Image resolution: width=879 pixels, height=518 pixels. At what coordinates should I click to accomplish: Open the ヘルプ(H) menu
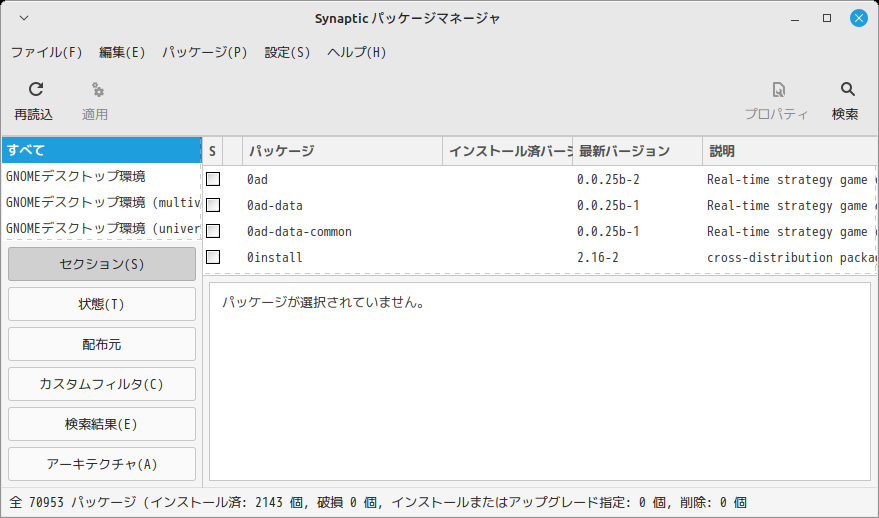[x=357, y=52]
